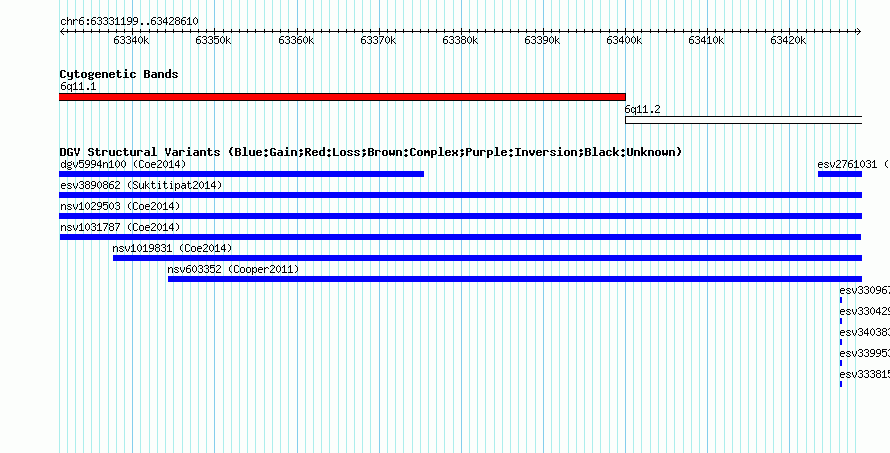Open the nsv1029503 (Coe2014) label
Screen dimensions: 890x453
[120, 206]
